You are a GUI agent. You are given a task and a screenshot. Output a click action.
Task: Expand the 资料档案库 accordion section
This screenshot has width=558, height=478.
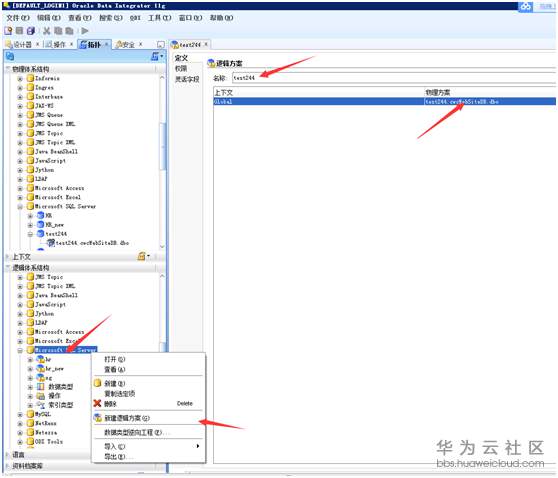click(8, 466)
